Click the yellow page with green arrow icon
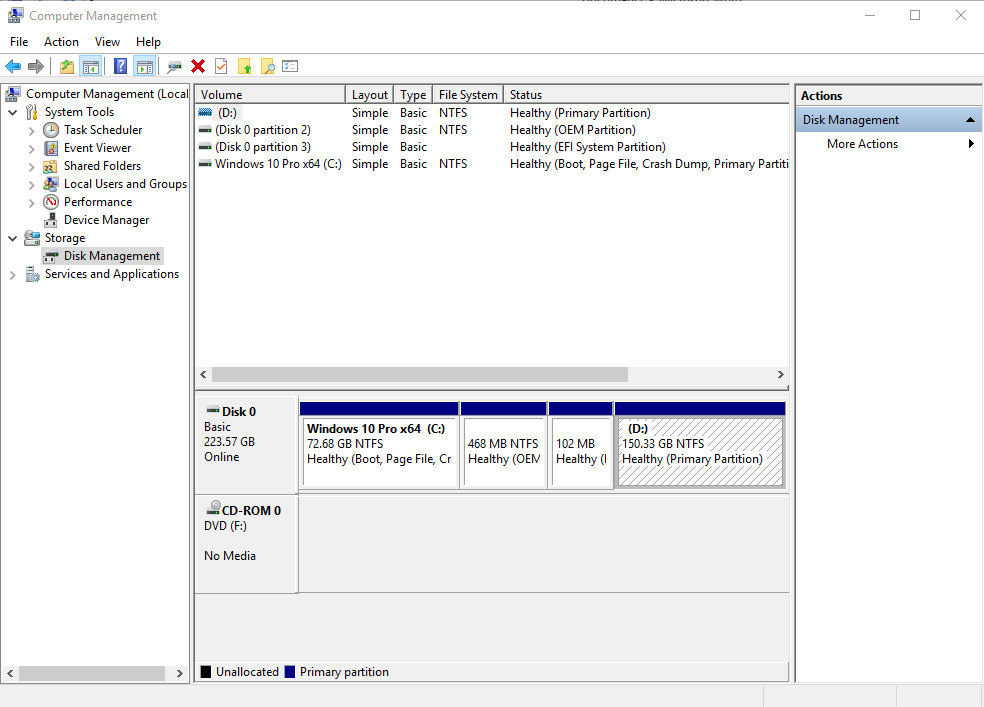Screen dimensions: 984x707 tap(245, 66)
